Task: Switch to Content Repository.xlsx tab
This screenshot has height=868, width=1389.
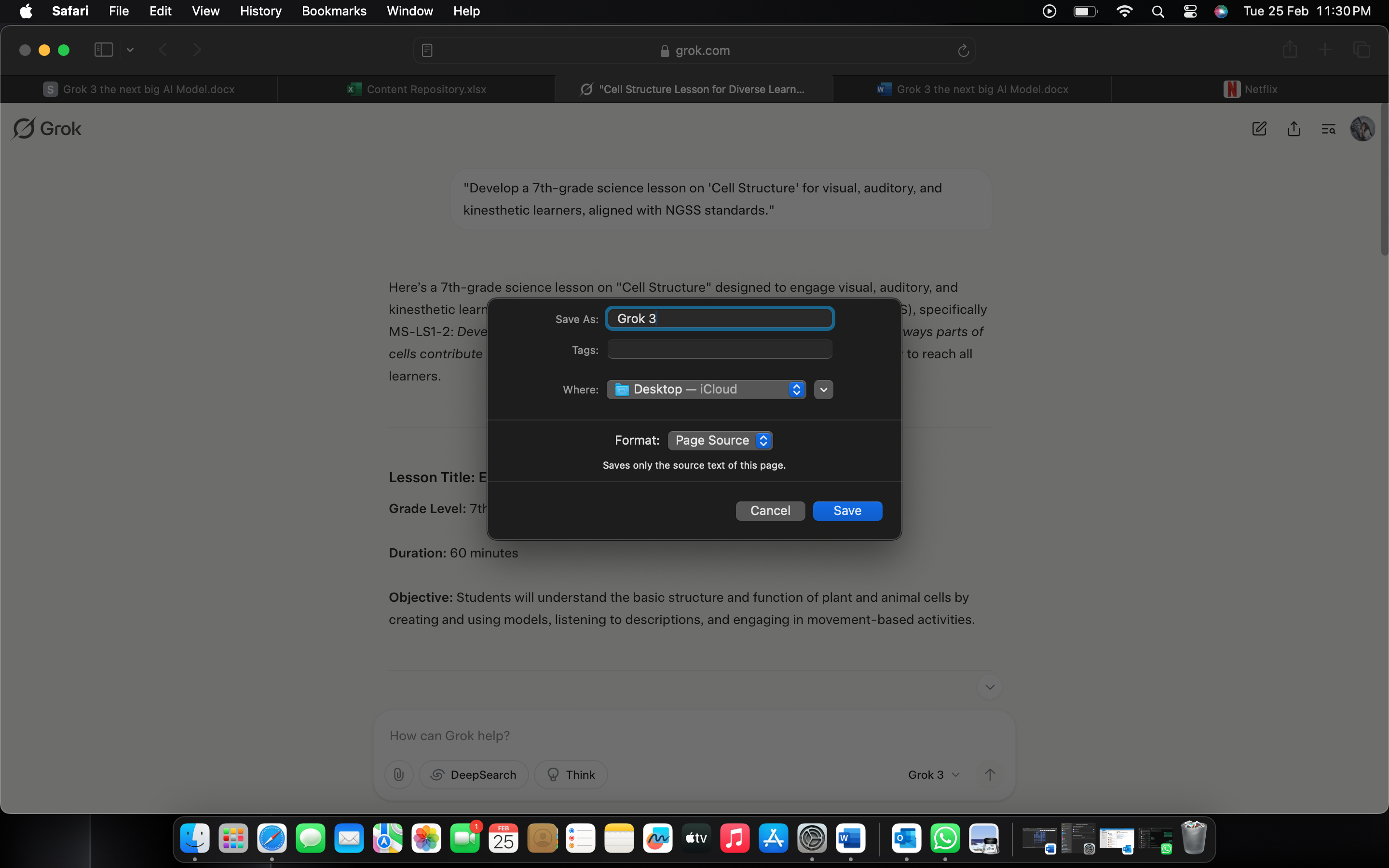Action: coord(416,89)
